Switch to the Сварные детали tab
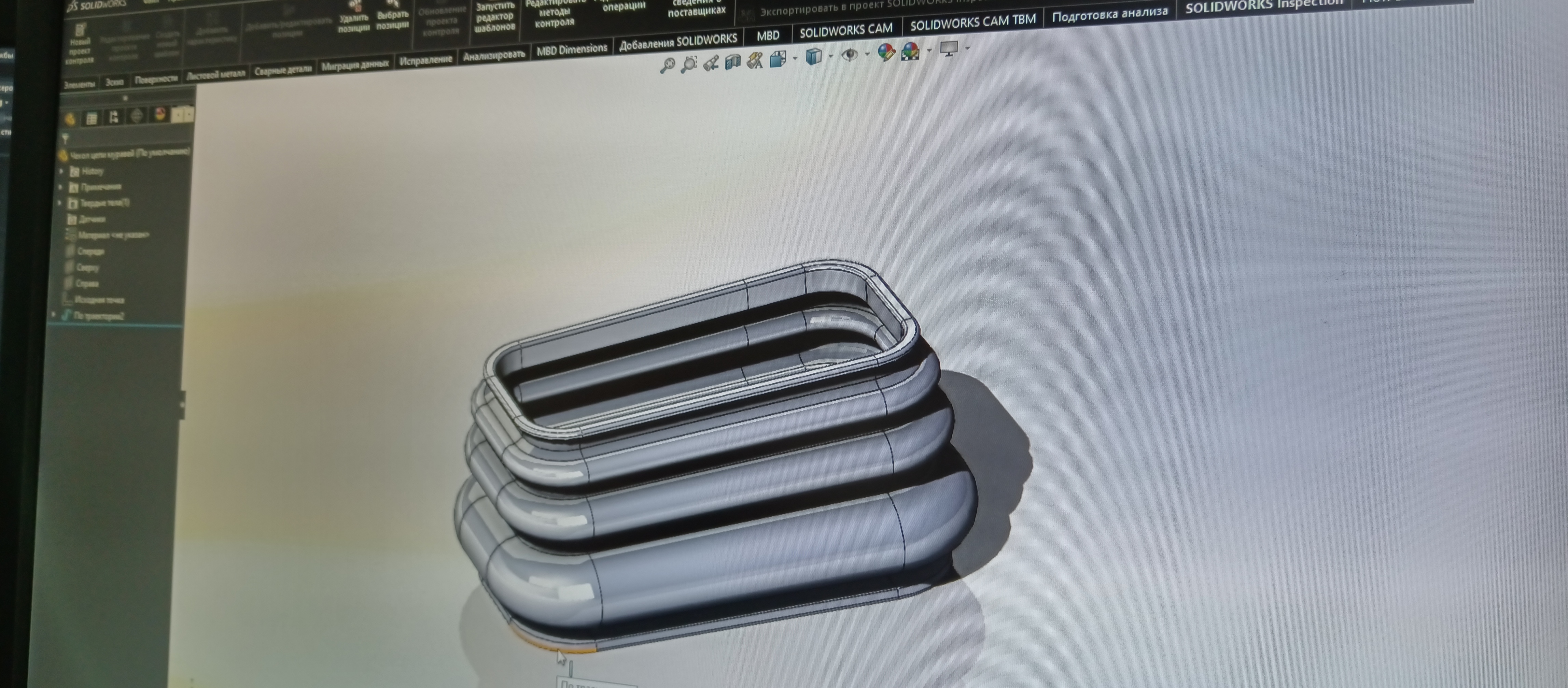Viewport: 1568px width, 688px height. pyautogui.click(x=282, y=70)
